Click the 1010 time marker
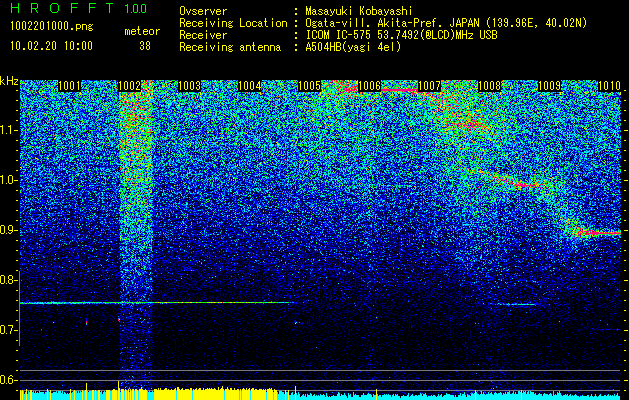Image resolution: width=629 pixels, height=400 pixels. [x=609, y=86]
